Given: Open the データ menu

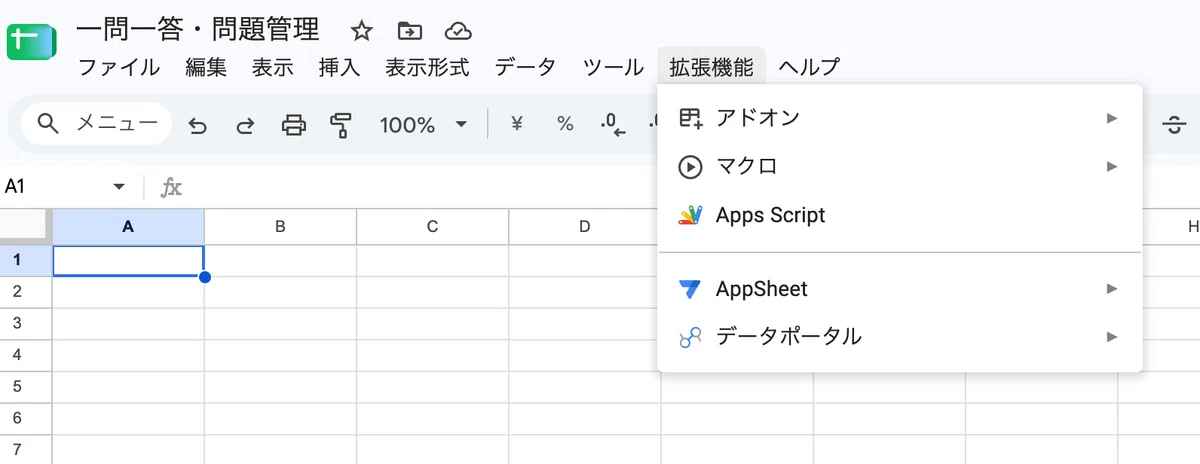Looking at the screenshot, I should coord(525,67).
